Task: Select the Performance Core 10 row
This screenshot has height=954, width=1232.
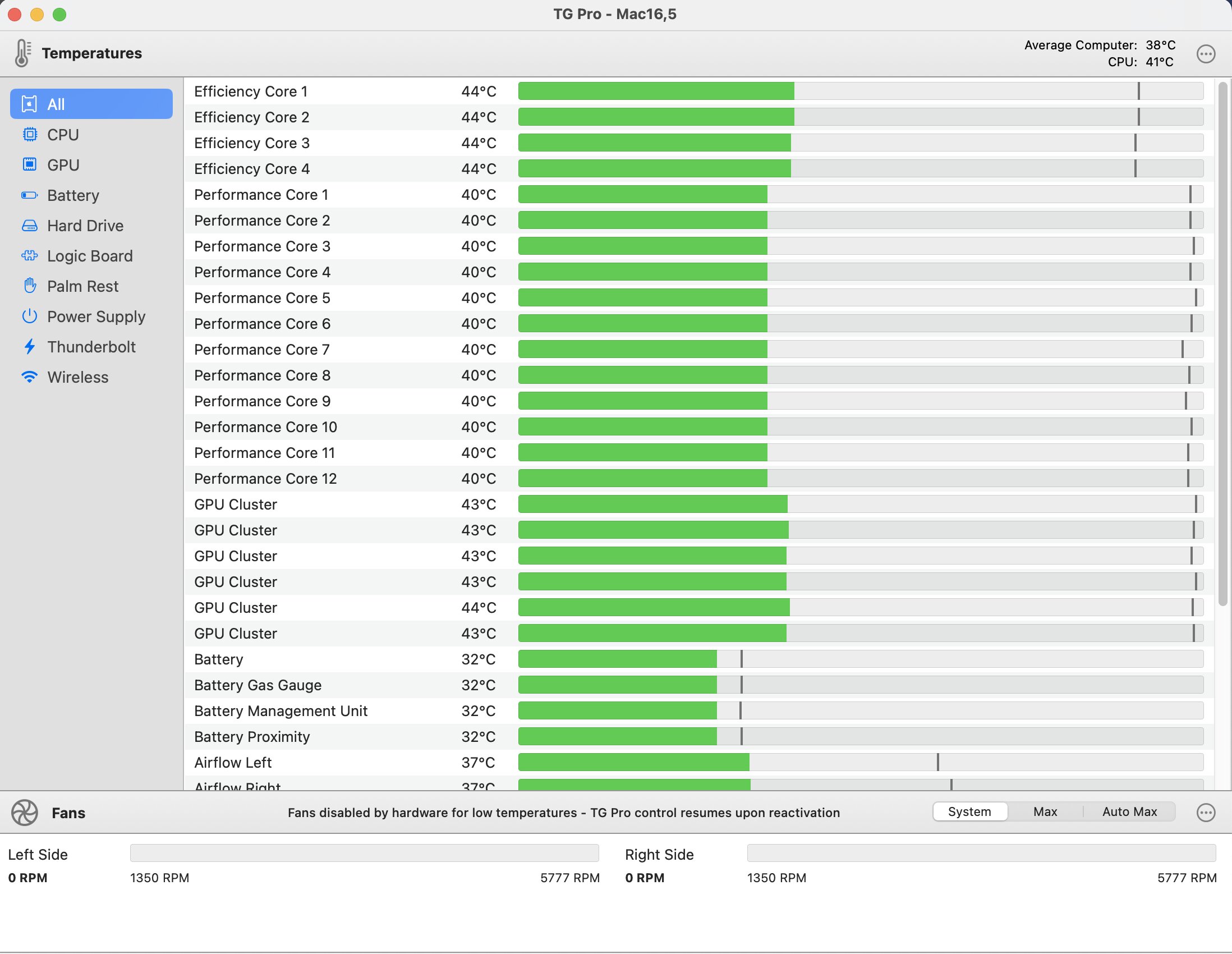Action: [699, 427]
